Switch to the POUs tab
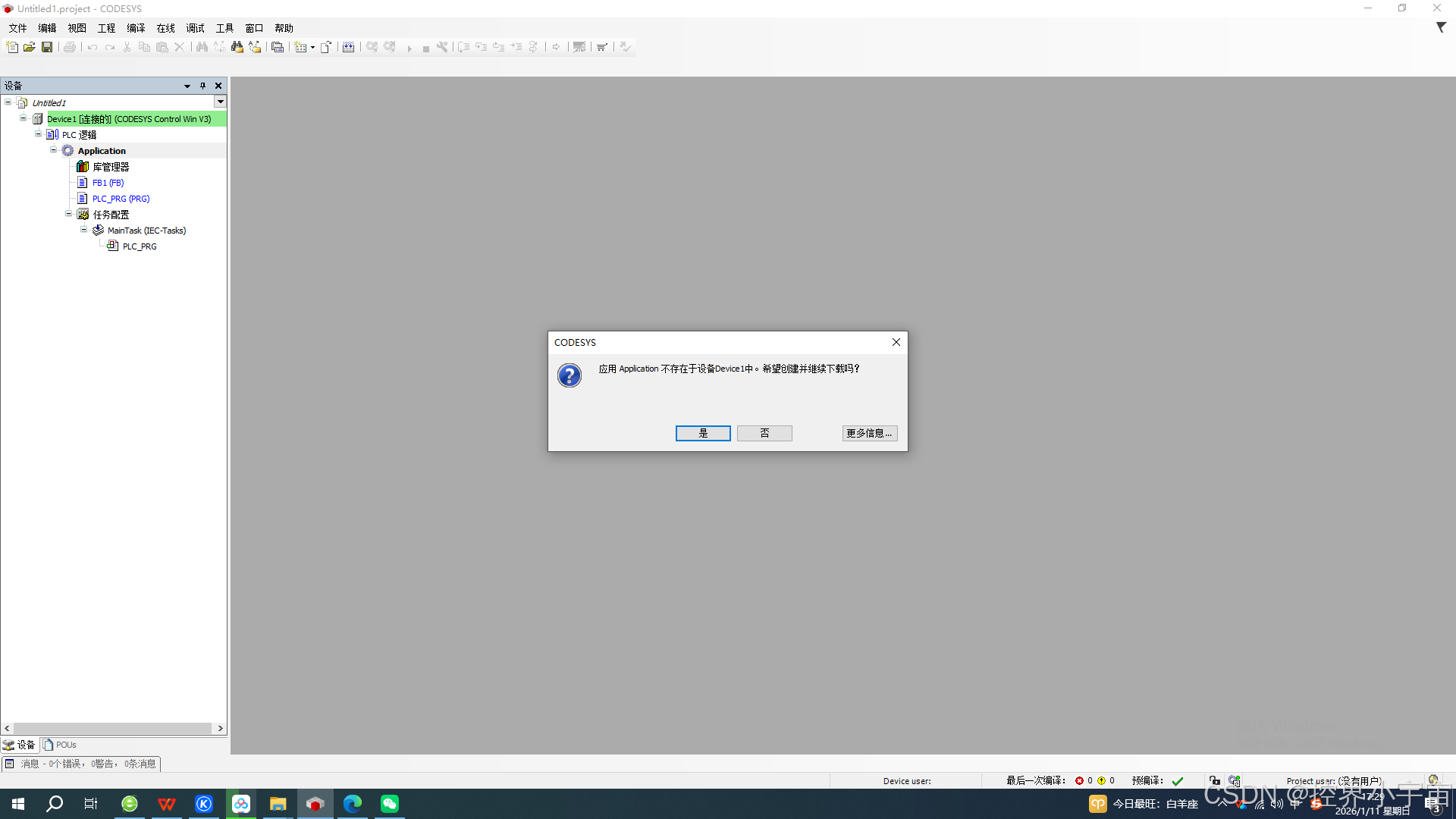Screen dimensions: 1456x819 coord(61,745)
